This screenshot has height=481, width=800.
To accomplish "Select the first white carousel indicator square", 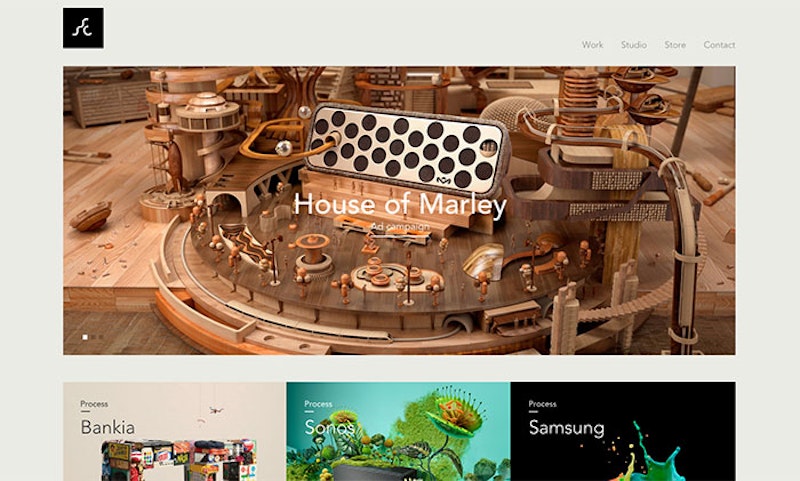I will tap(85, 337).
